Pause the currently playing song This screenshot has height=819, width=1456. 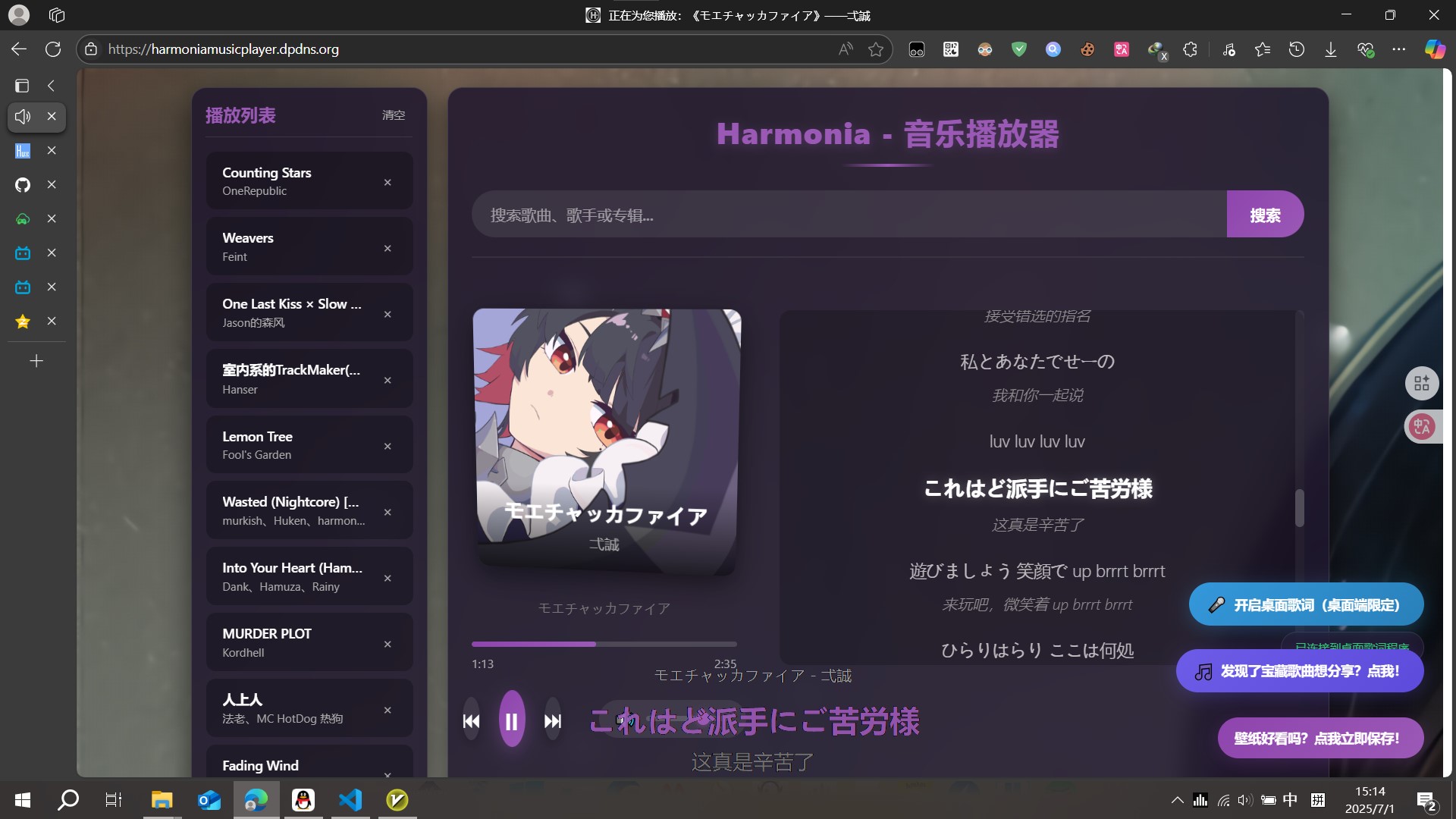pyautogui.click(x=512, y=720)
